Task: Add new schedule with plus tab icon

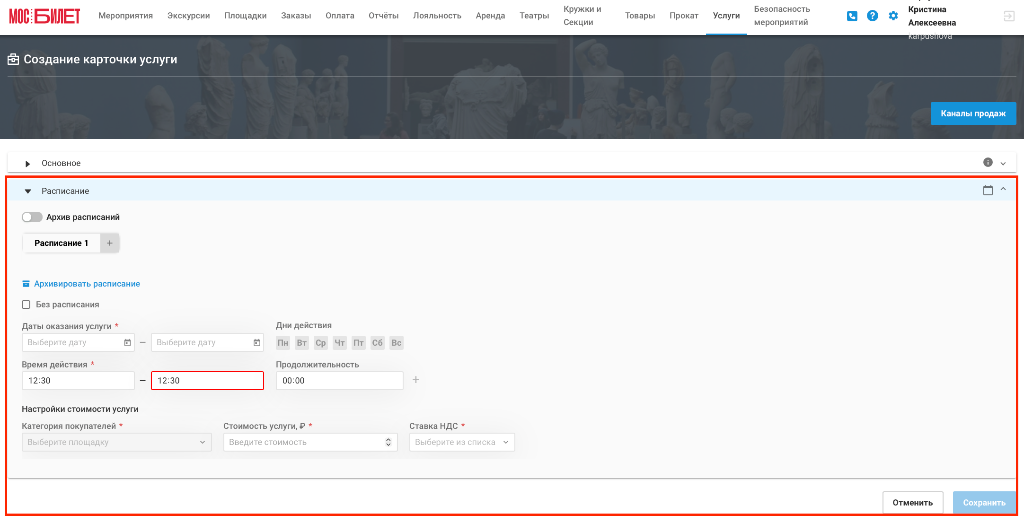Action: click(x=110, y=243)
